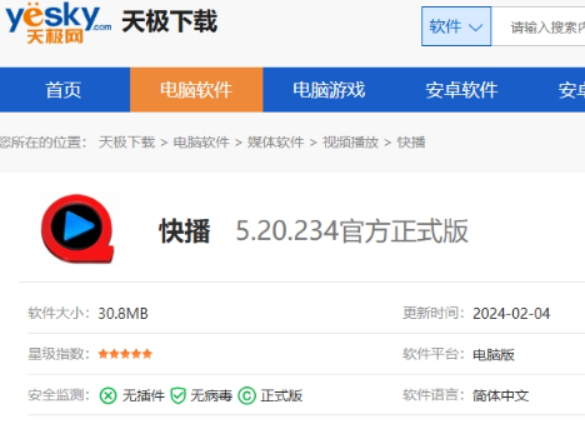Focus the 请输入搜索内容 search box
Image resolution: width=585 pixels, height=439 pixels.
pos(538,26)
